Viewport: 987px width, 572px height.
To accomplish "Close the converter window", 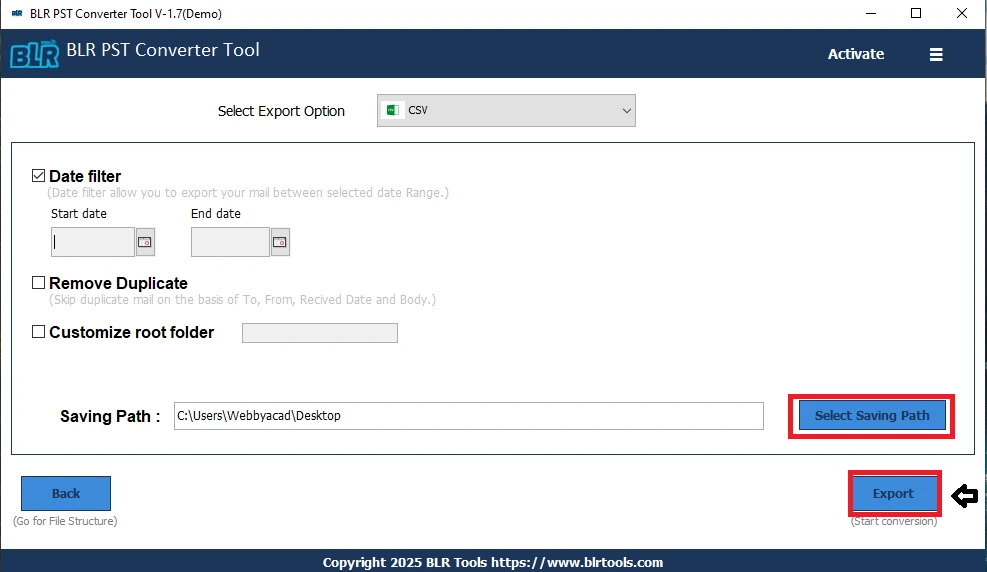I will click(962, 13).
